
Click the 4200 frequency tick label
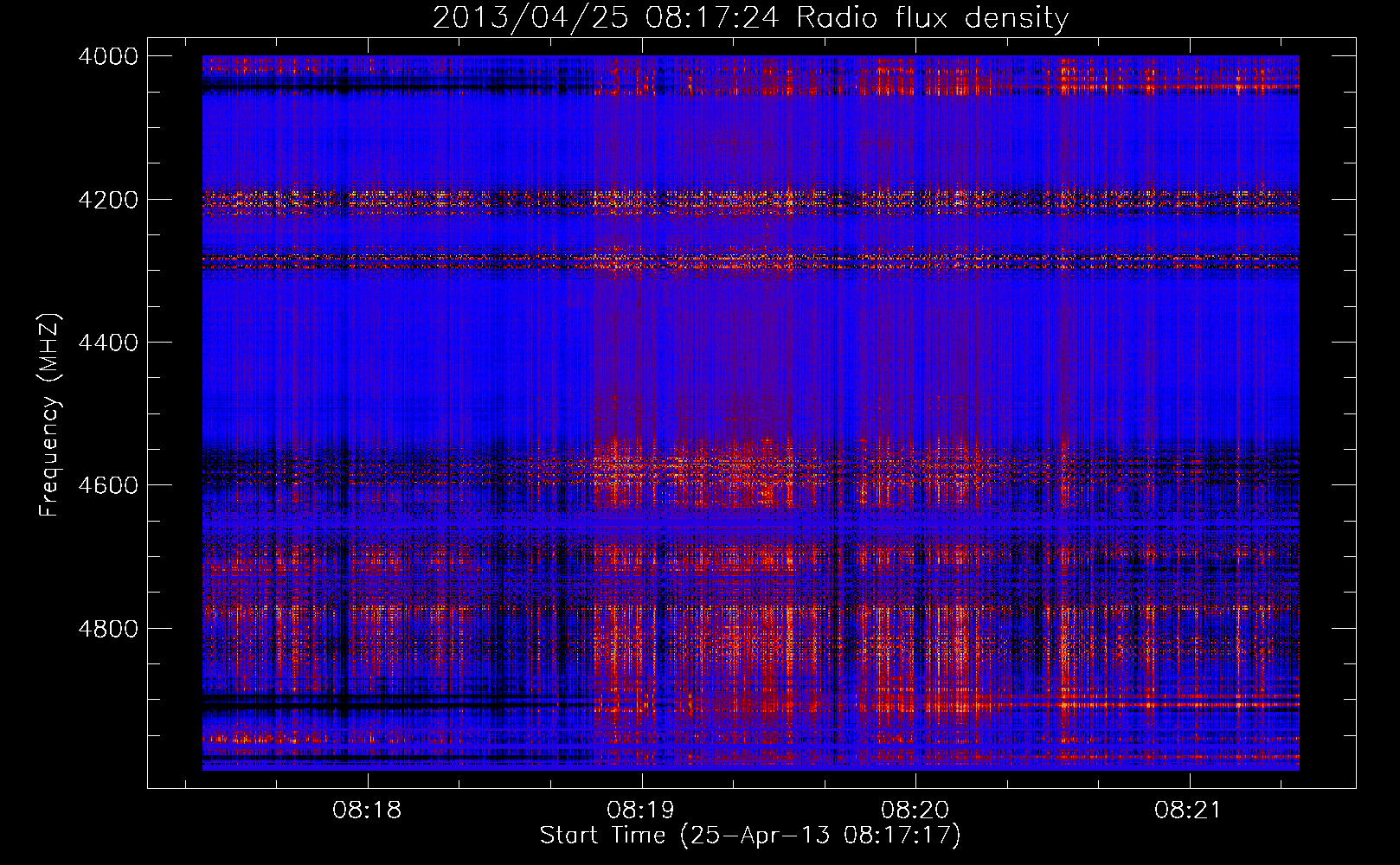click(108, 199)
